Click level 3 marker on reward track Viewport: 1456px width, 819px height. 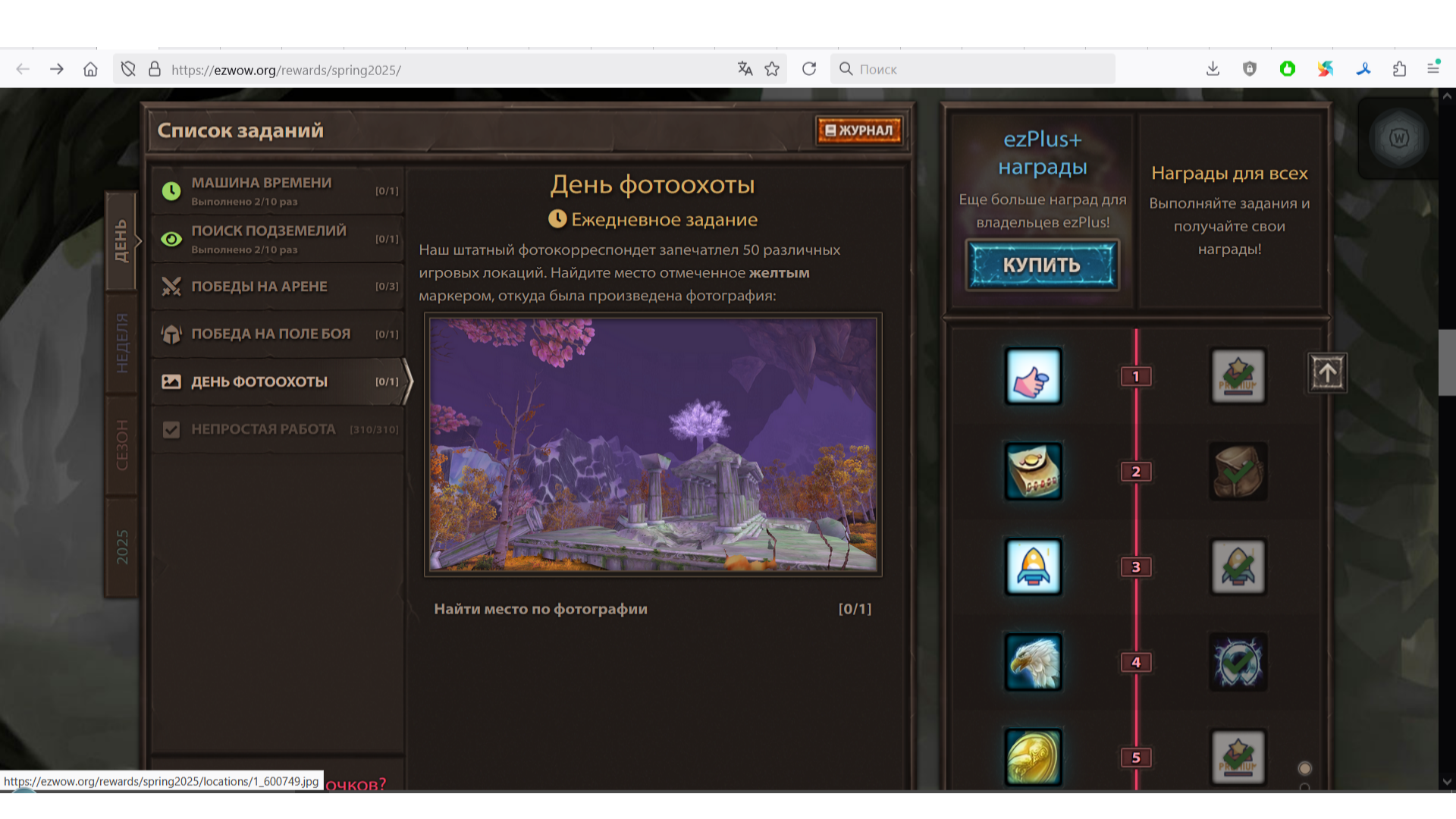click(1136, 566)
